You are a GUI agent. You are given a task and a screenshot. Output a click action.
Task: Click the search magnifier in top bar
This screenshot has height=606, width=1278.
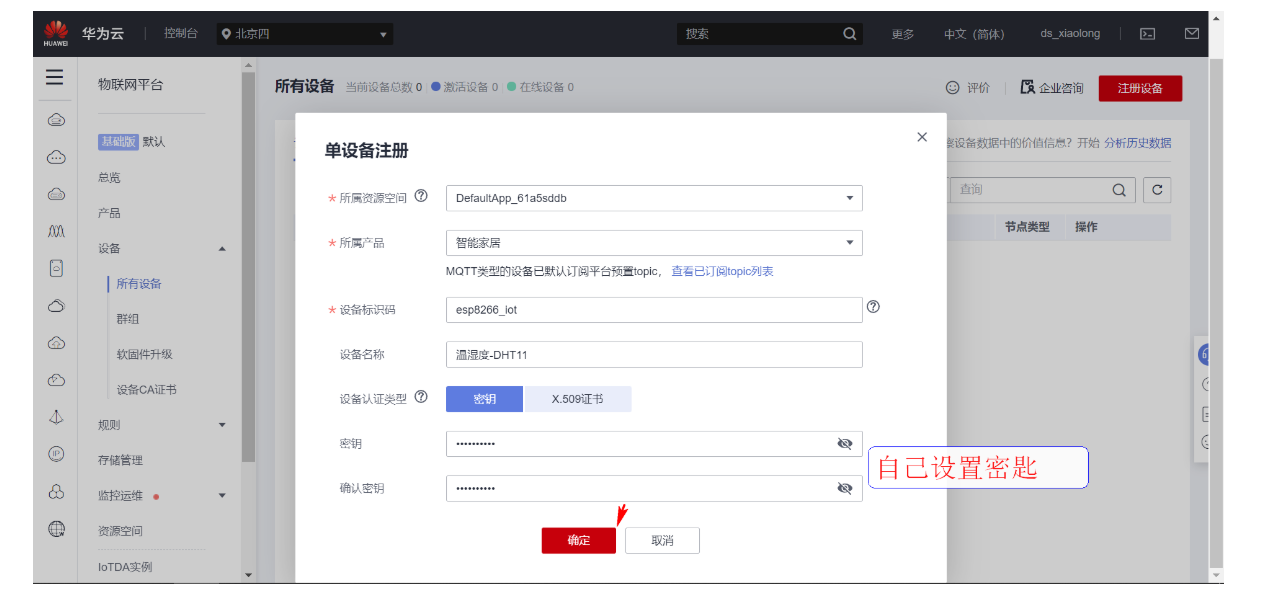coord(850,34)
